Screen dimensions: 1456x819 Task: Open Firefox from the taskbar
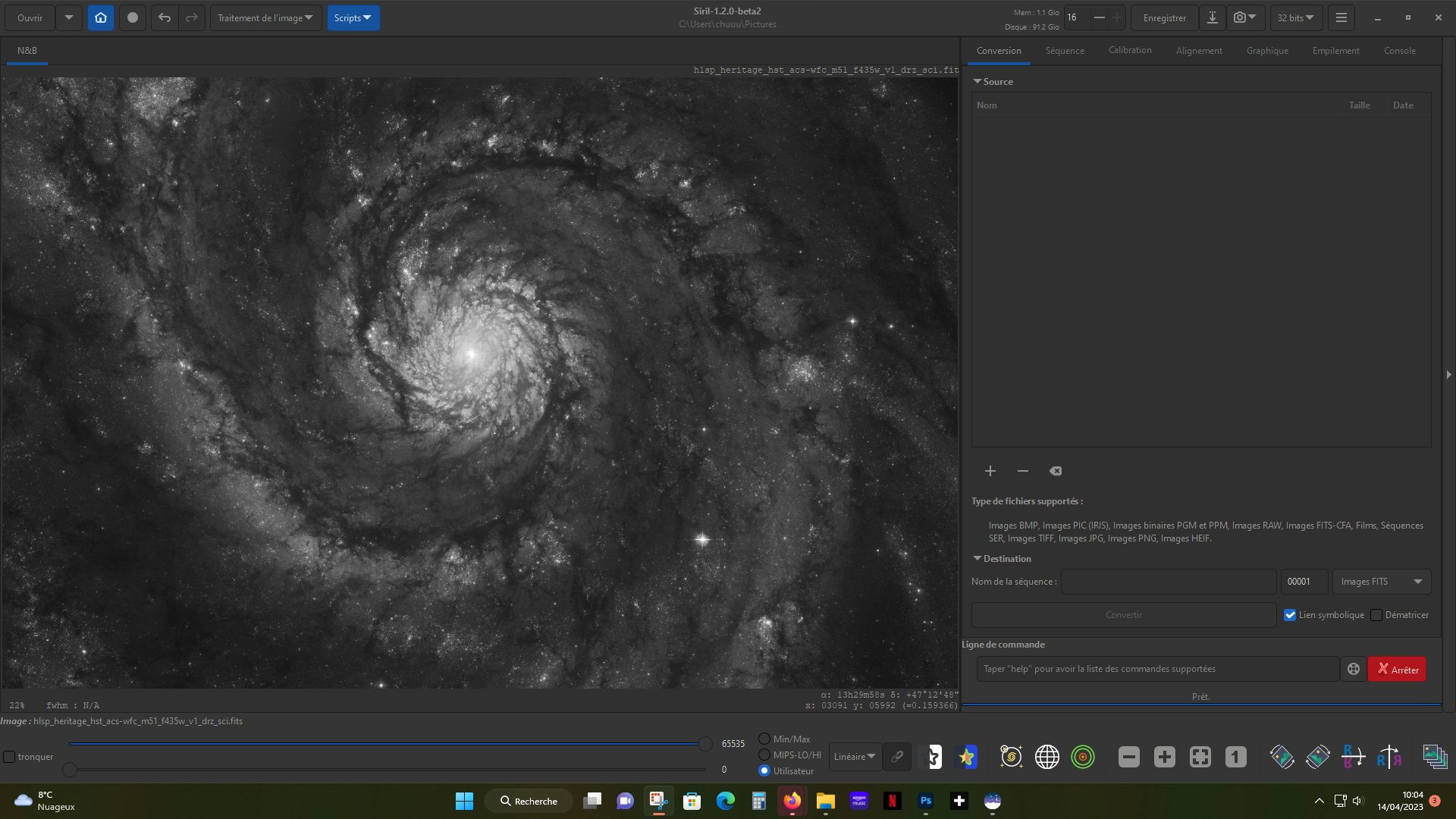(x=792, y=801)
